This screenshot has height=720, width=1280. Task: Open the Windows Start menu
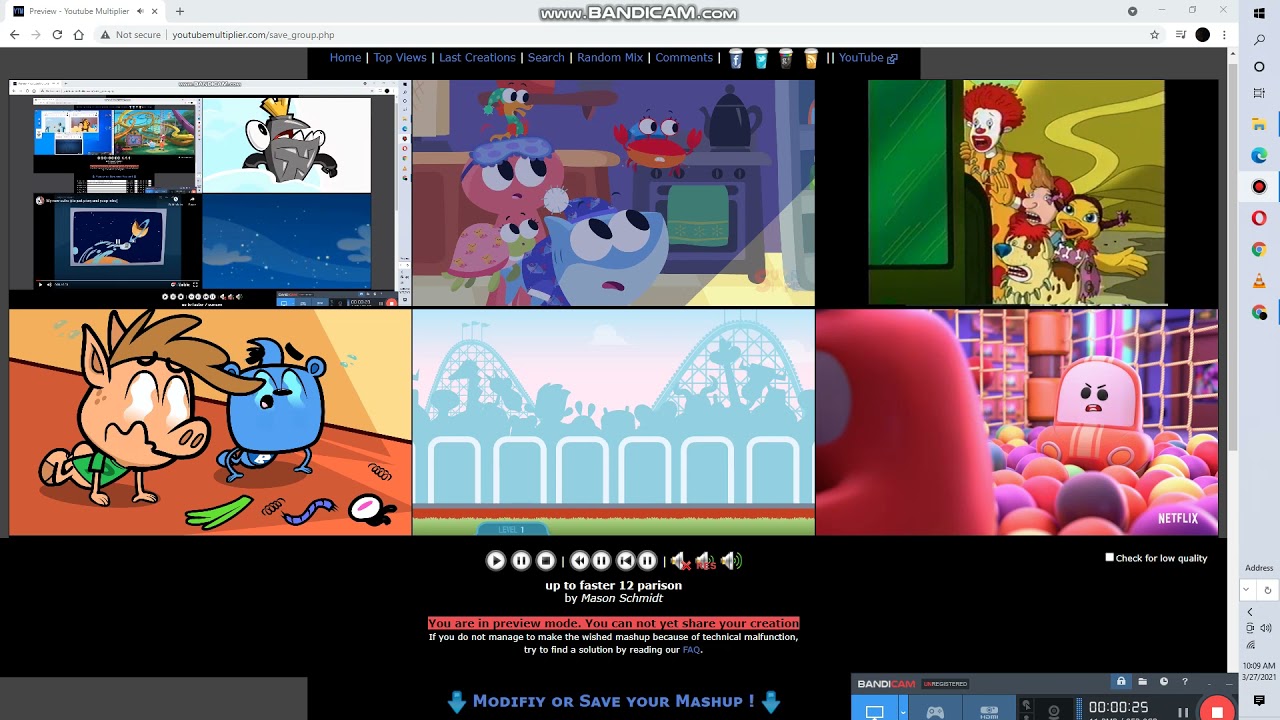click(1259, 13)
